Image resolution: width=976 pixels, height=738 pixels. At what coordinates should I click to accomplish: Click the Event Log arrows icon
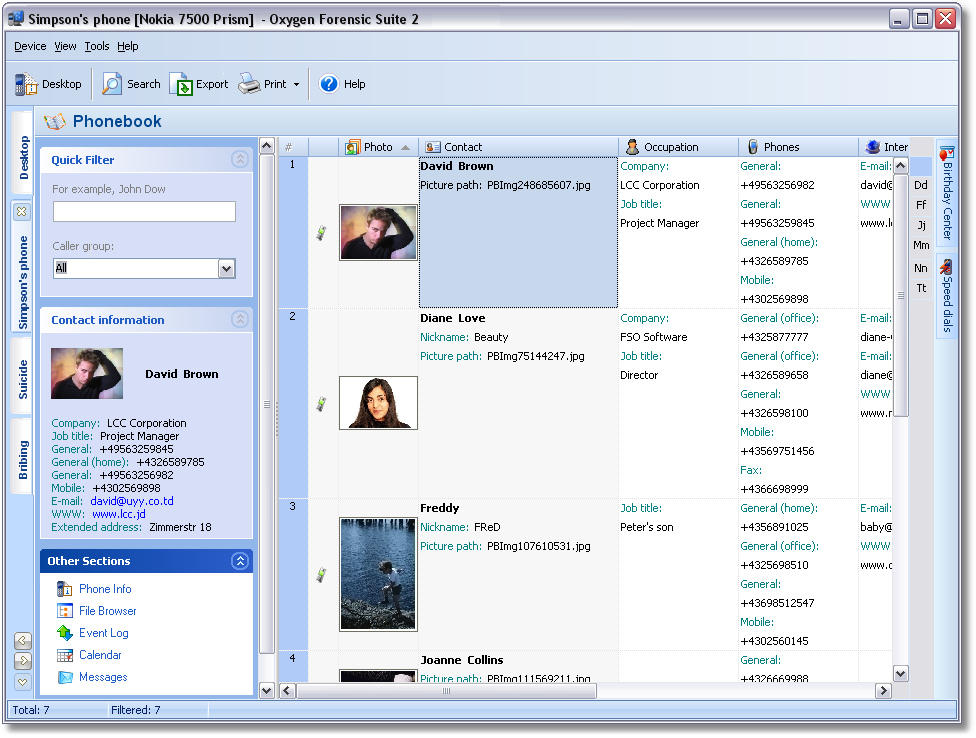pyautogui.click(x=65, y=633)
